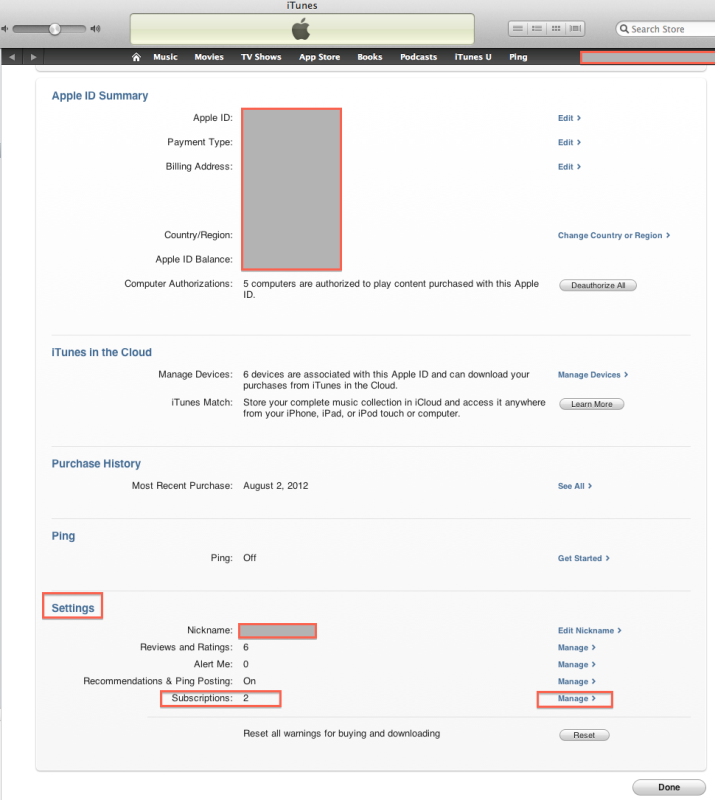Switch to grid view
Screen dimensions: 715x800
[556, 29]
